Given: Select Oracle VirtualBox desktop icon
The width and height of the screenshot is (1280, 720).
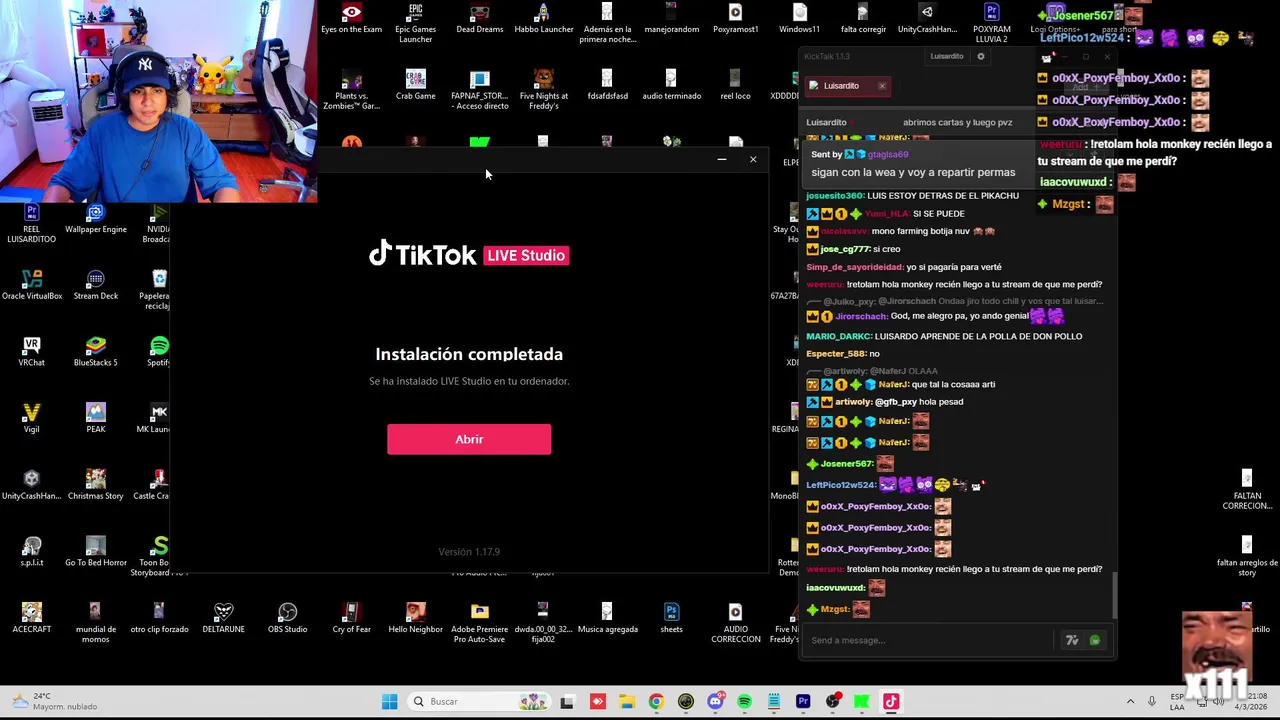Looking at the screenshot, I should click(32, 285).
